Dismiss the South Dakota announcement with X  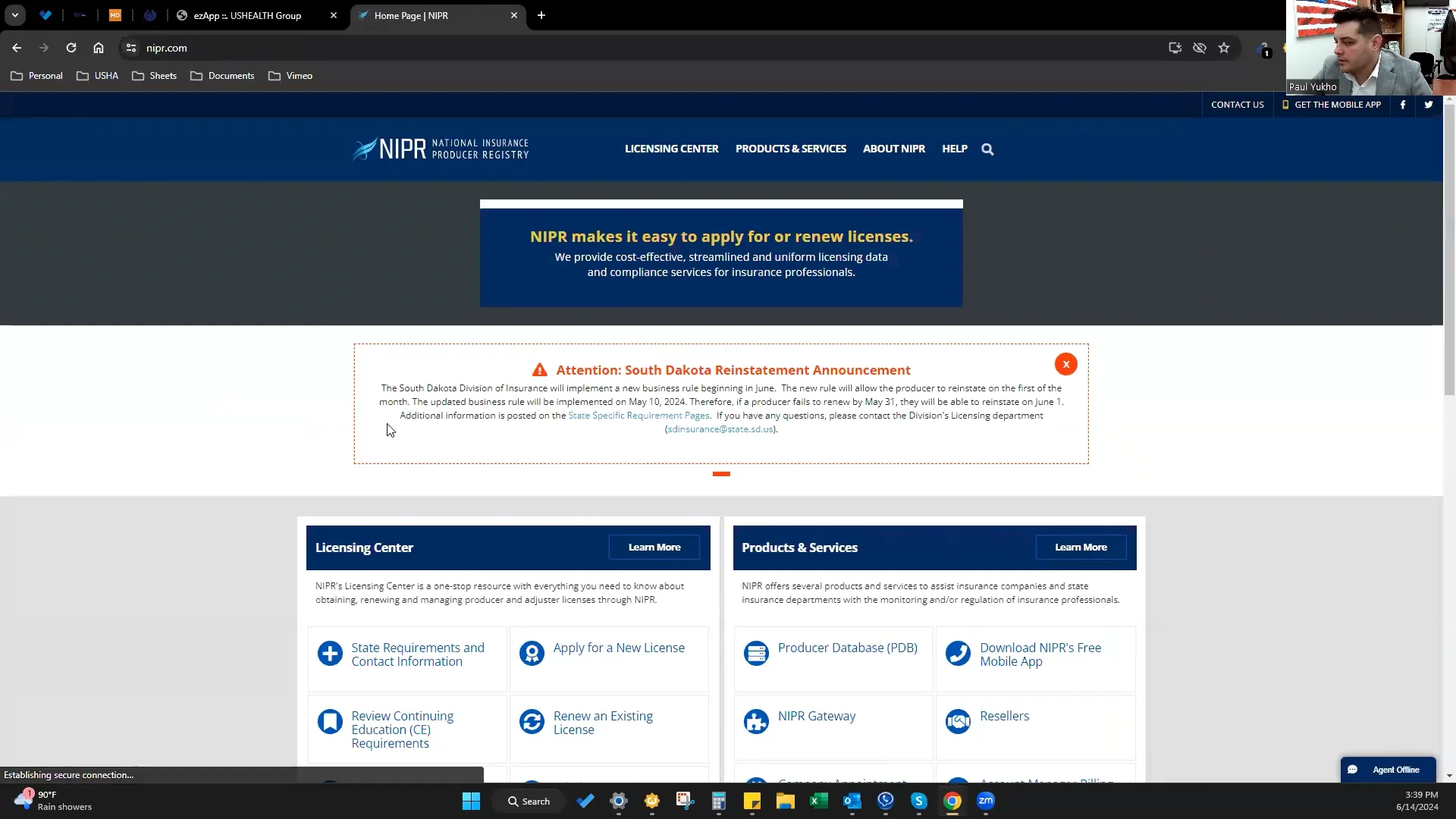1066,364
